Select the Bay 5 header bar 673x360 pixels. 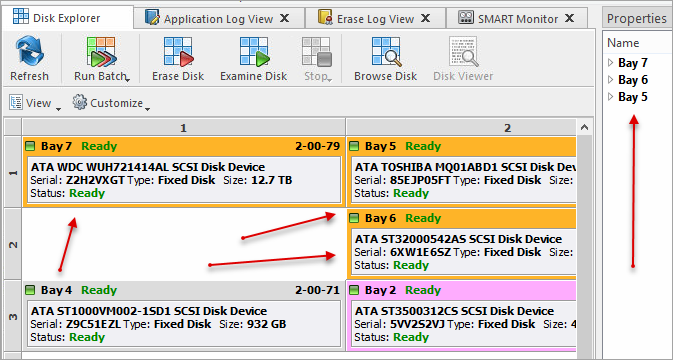[x=461, y=146]
